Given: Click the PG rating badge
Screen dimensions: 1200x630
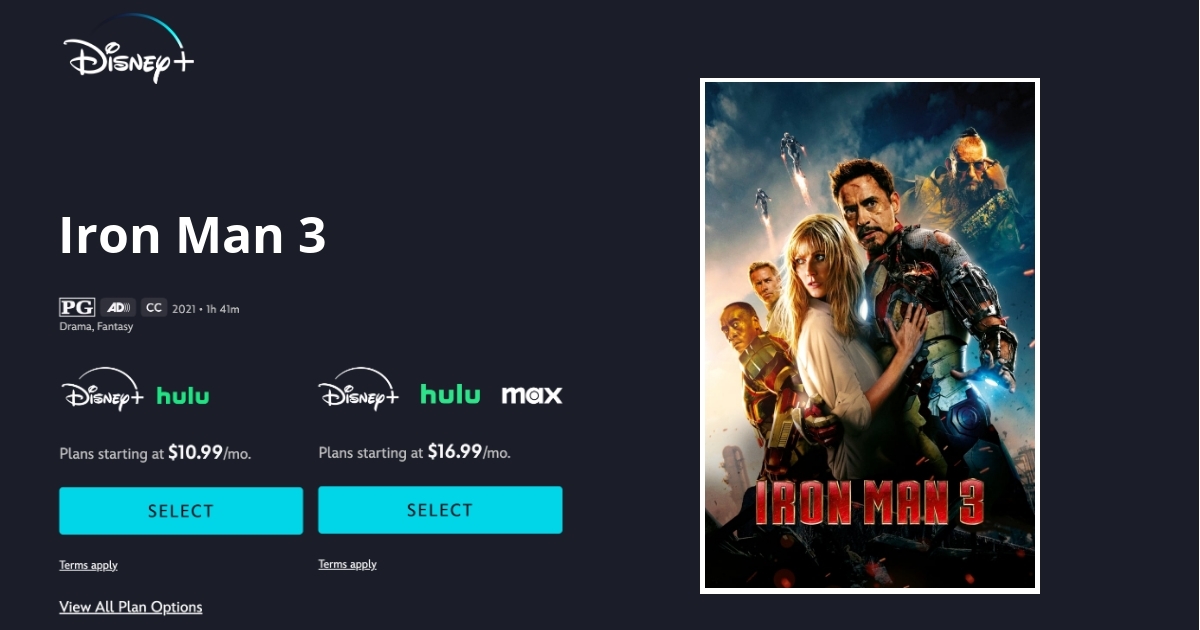Looking at the screenshot, I should pos(77,308).
